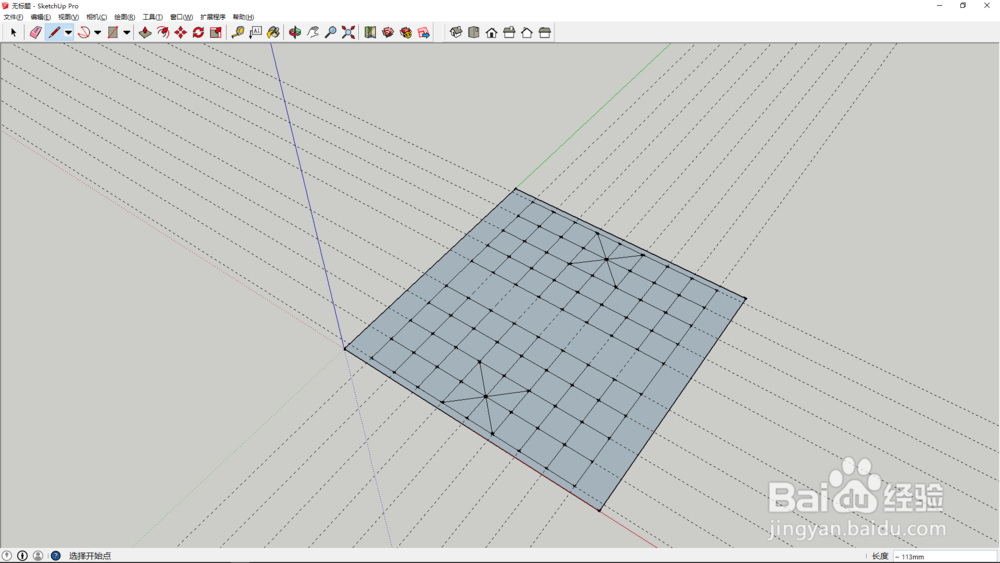Select the arrow Select tool
The width and height of the screenshot is (1000, 563).
pos(13,33)
